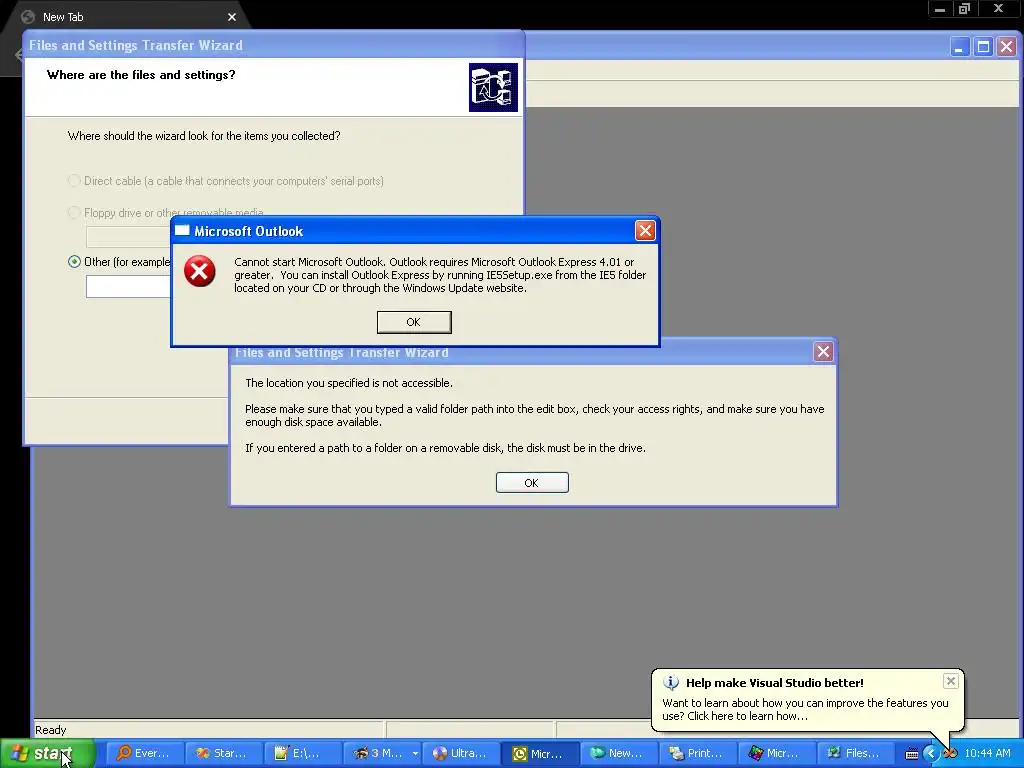Switch to the New... taskbar button

(619, 753)
